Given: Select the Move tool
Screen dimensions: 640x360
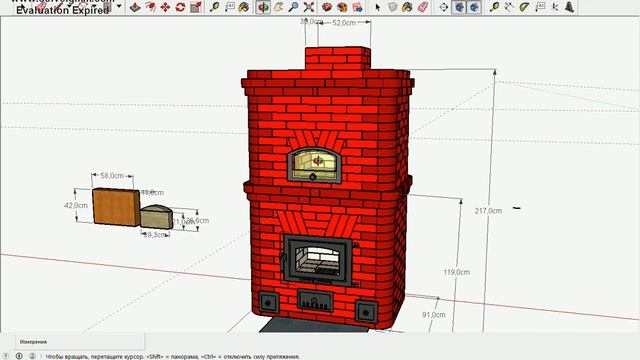Looking at the screenshot, I should tap(165, 7).
